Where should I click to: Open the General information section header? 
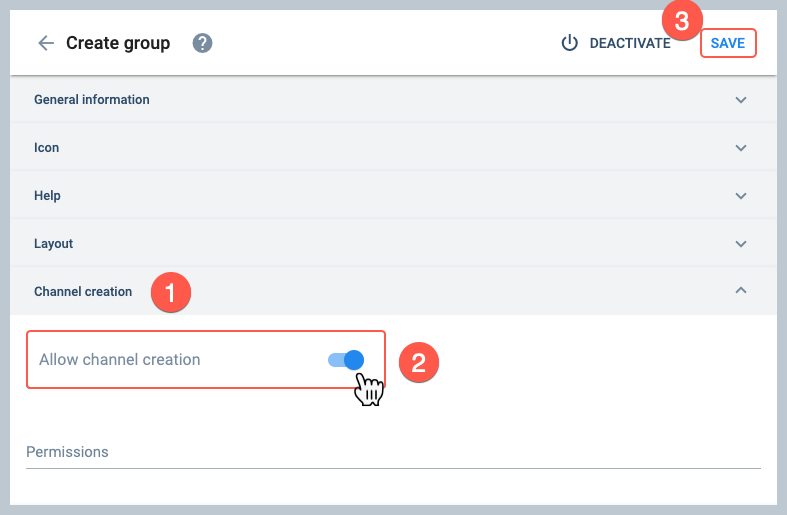(393, 99)
